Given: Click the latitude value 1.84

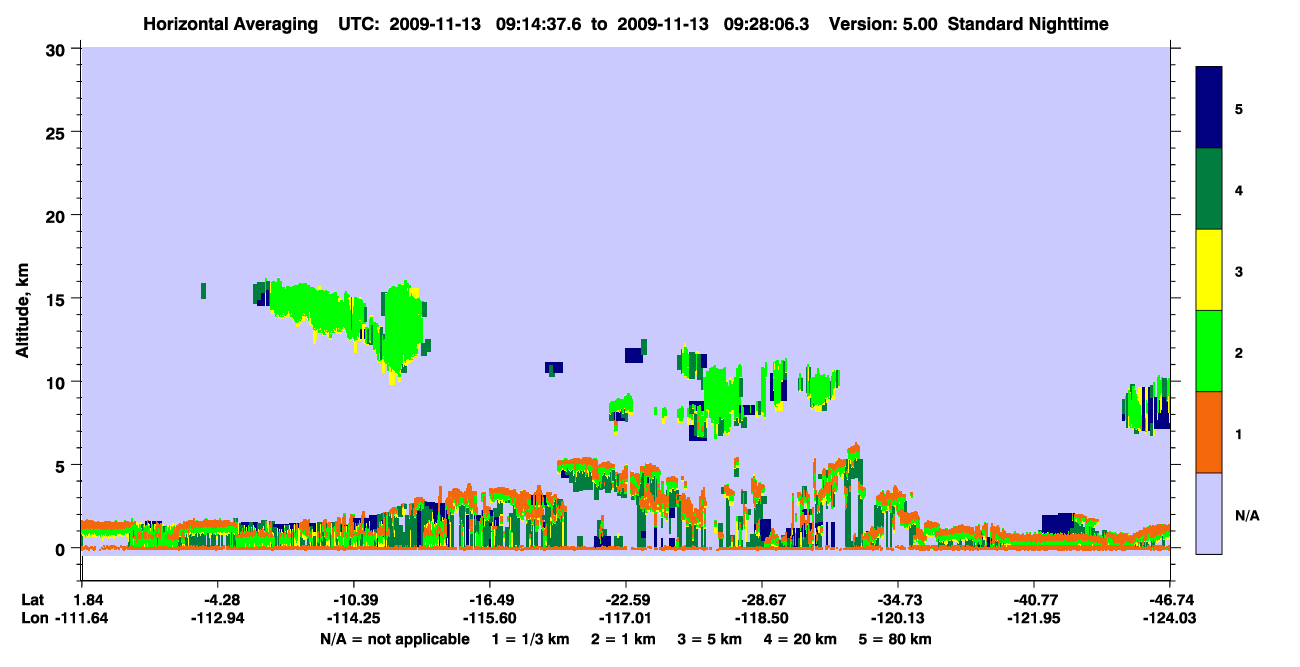Looking at the screenshot, I should (90, 599).
